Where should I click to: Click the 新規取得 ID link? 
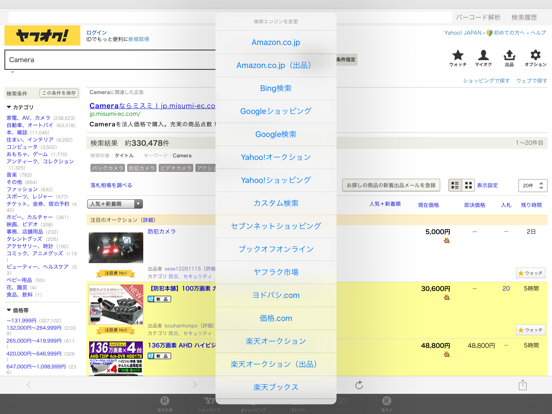[139, 39]
